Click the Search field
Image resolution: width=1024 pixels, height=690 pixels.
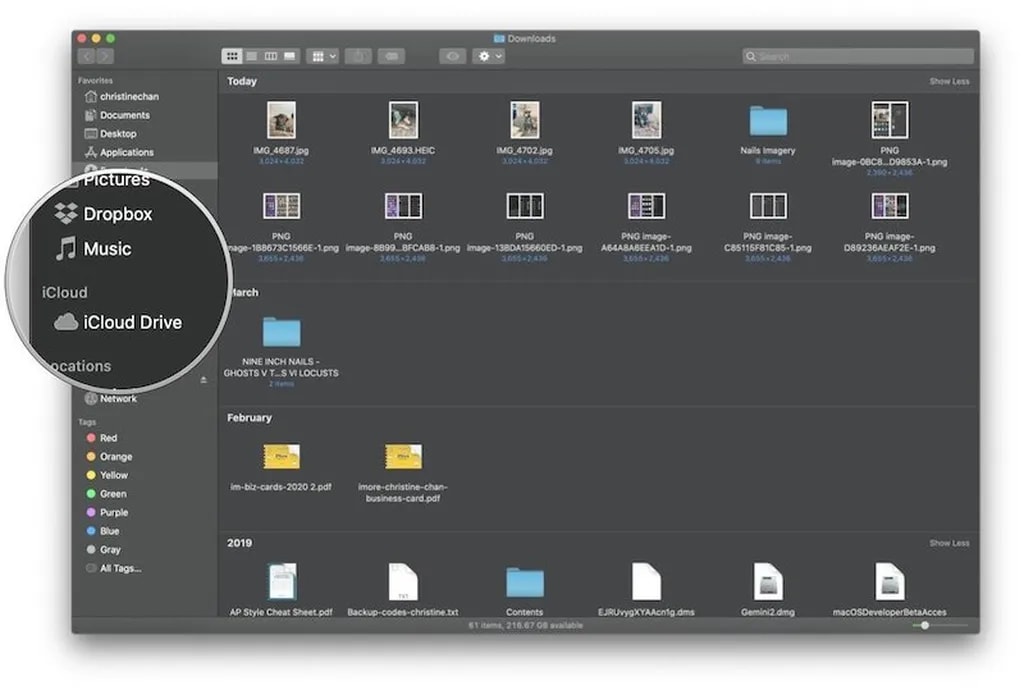point(857,57)
